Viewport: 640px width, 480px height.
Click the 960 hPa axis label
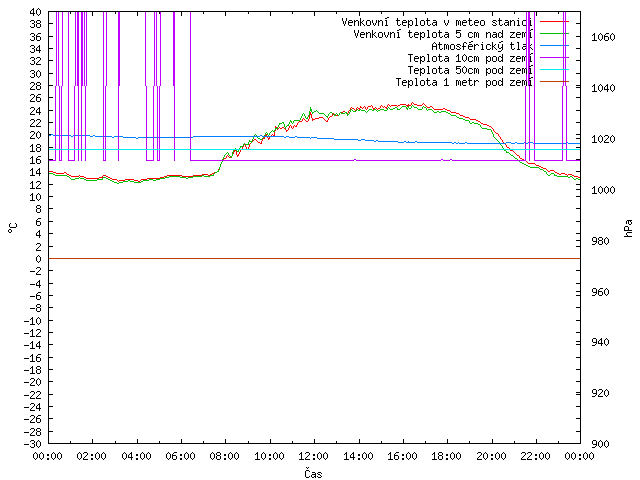(600, 292)
